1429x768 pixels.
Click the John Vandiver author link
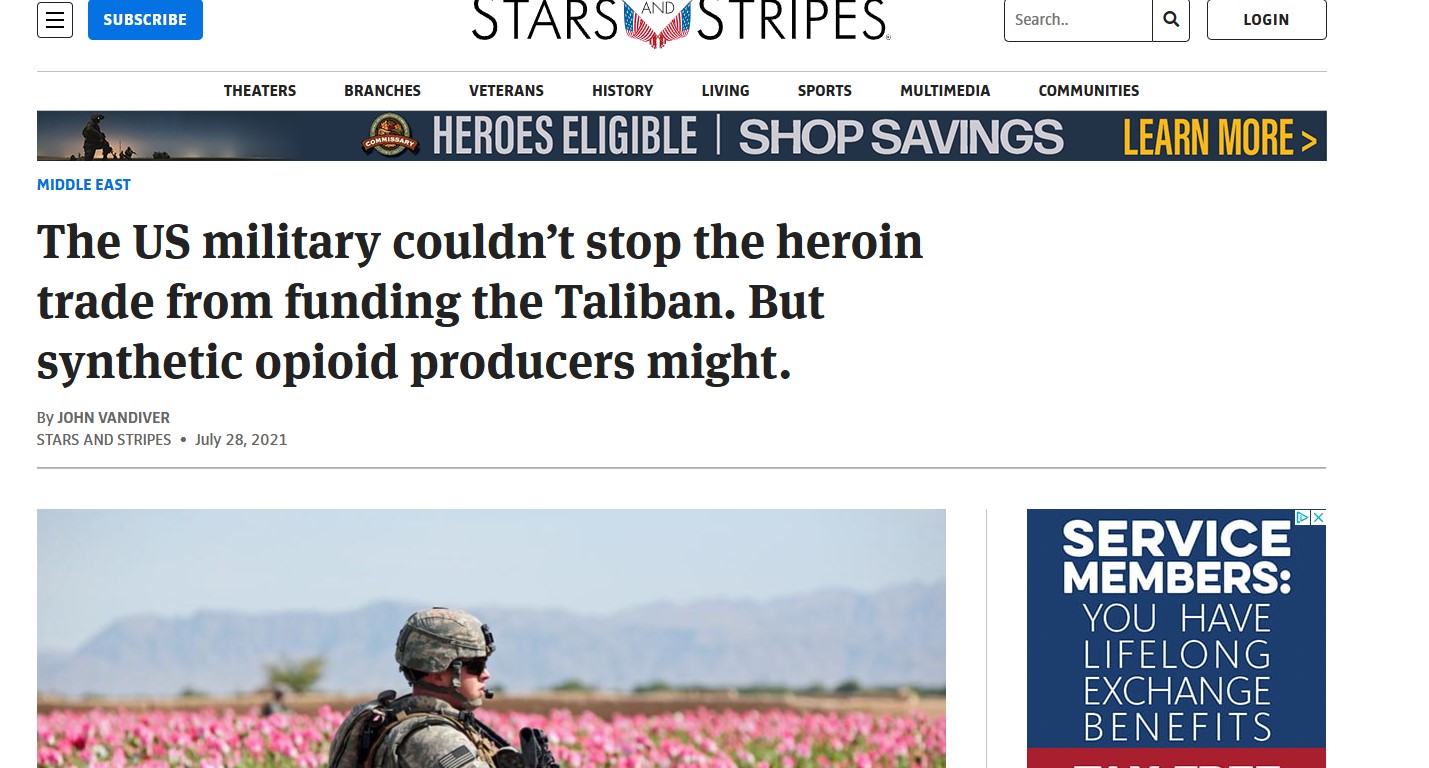113,417
